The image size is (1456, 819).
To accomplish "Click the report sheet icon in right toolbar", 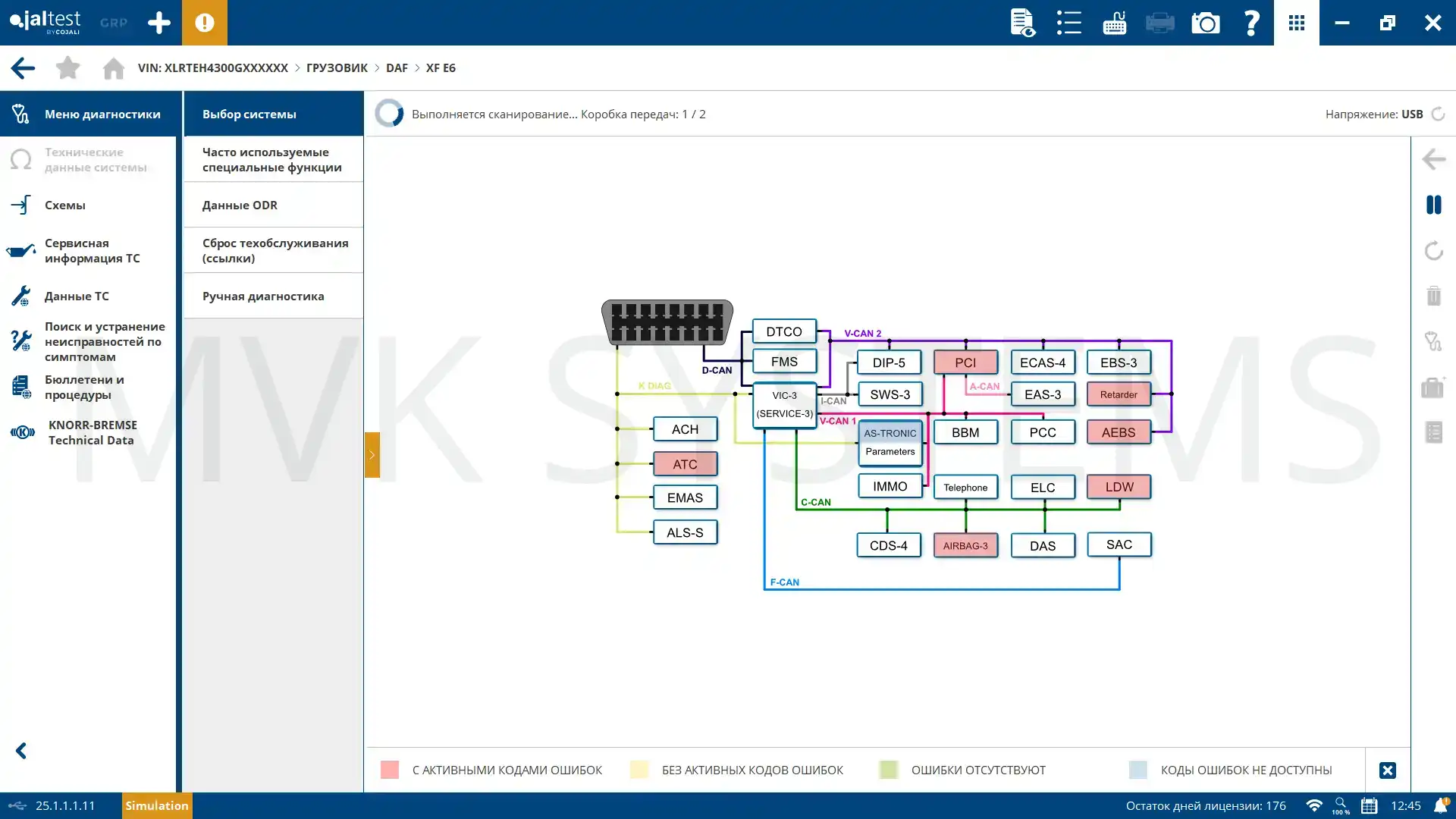I will click(x=1433, y=432).
